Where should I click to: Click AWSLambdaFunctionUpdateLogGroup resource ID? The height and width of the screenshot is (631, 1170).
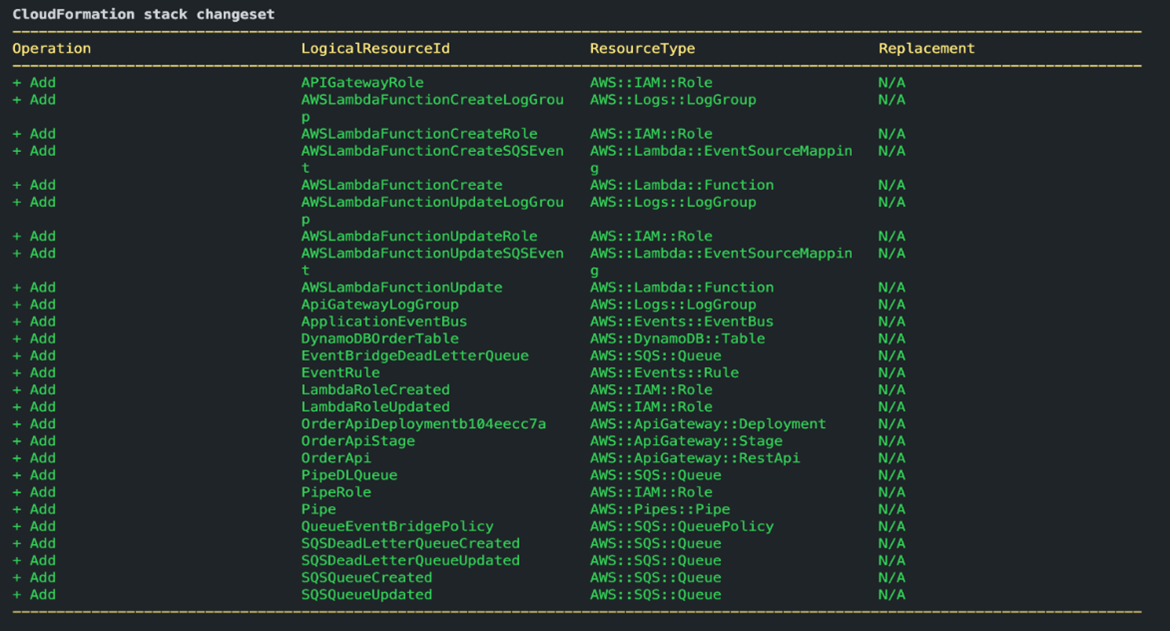click(x=432, y=211)
